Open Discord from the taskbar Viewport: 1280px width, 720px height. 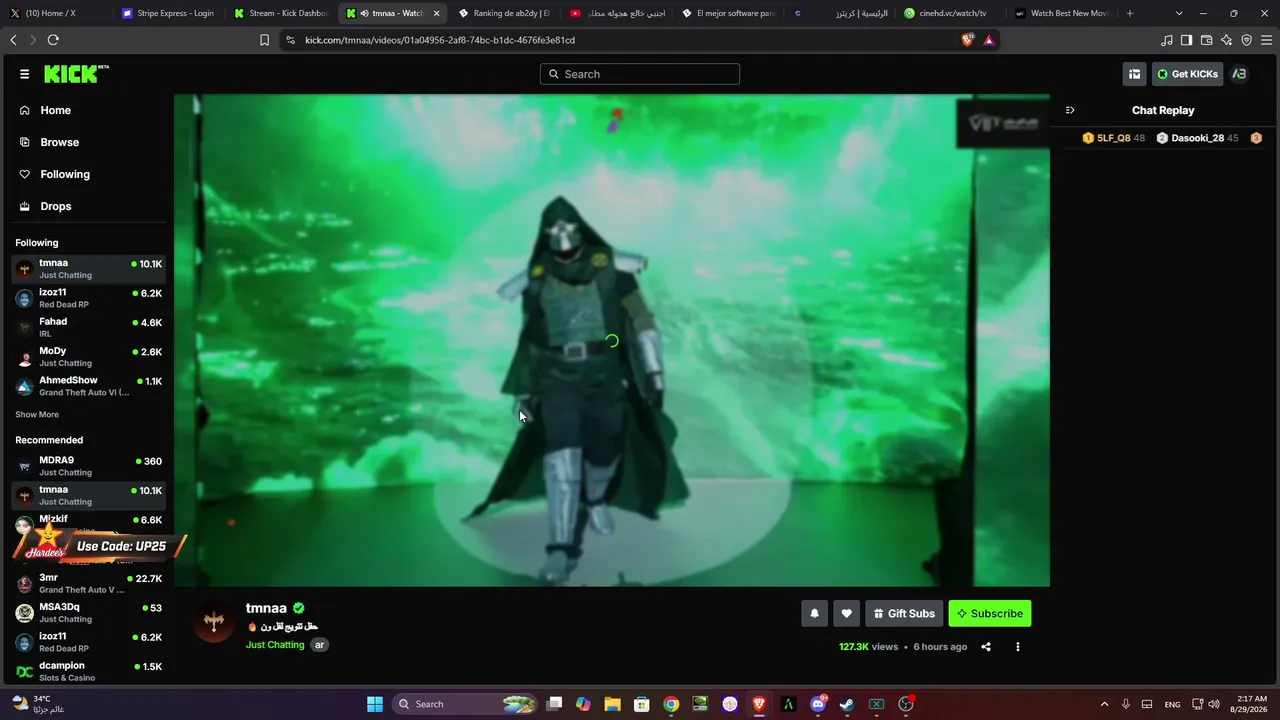click(818, 704)
